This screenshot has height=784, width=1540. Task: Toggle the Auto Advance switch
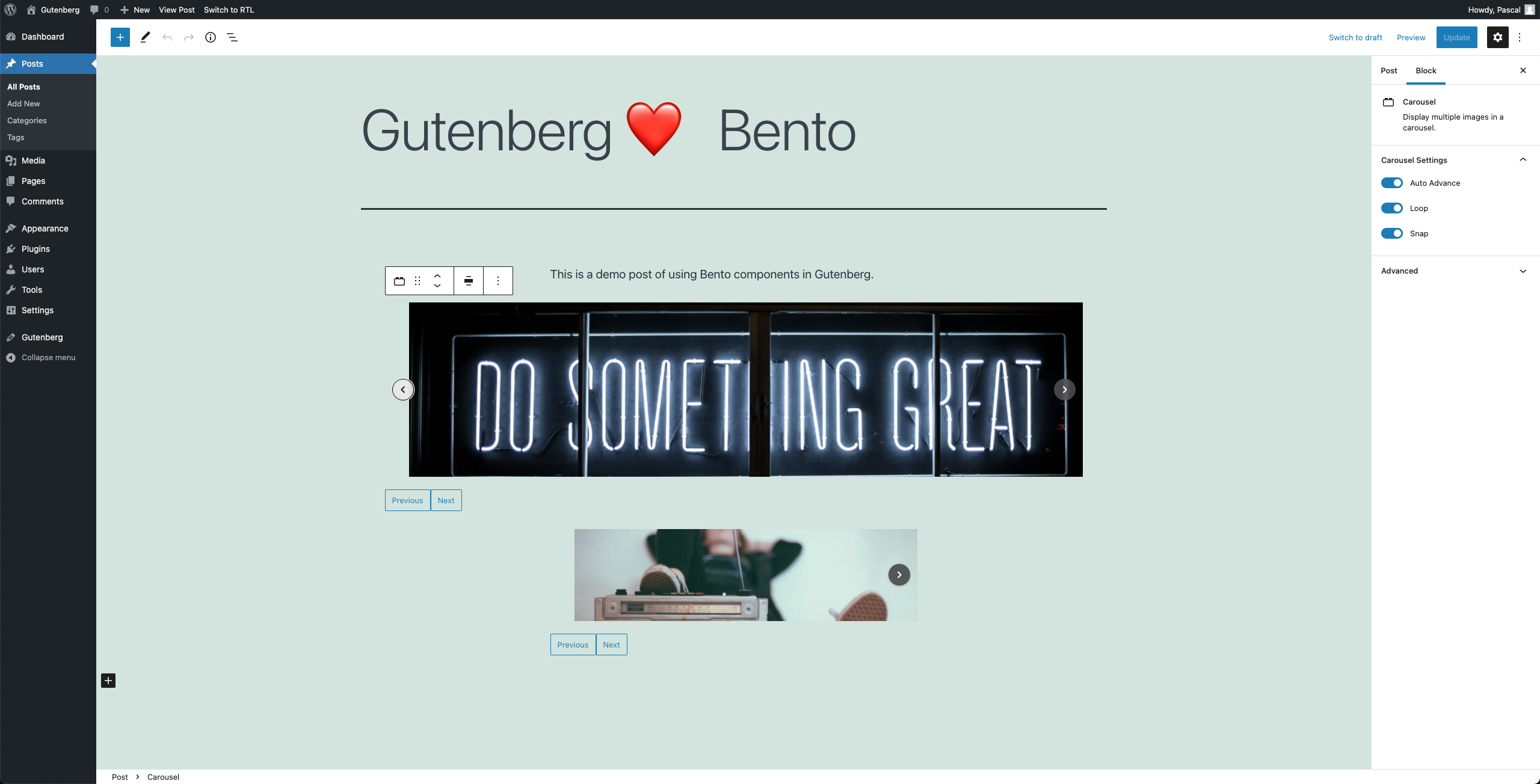(x=1392, y=183)
